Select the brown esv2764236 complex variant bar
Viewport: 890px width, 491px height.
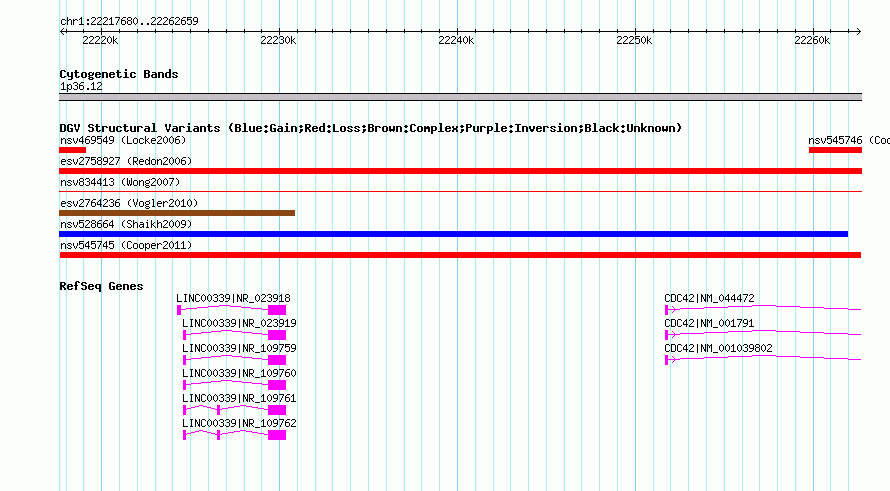click(177, 213)
